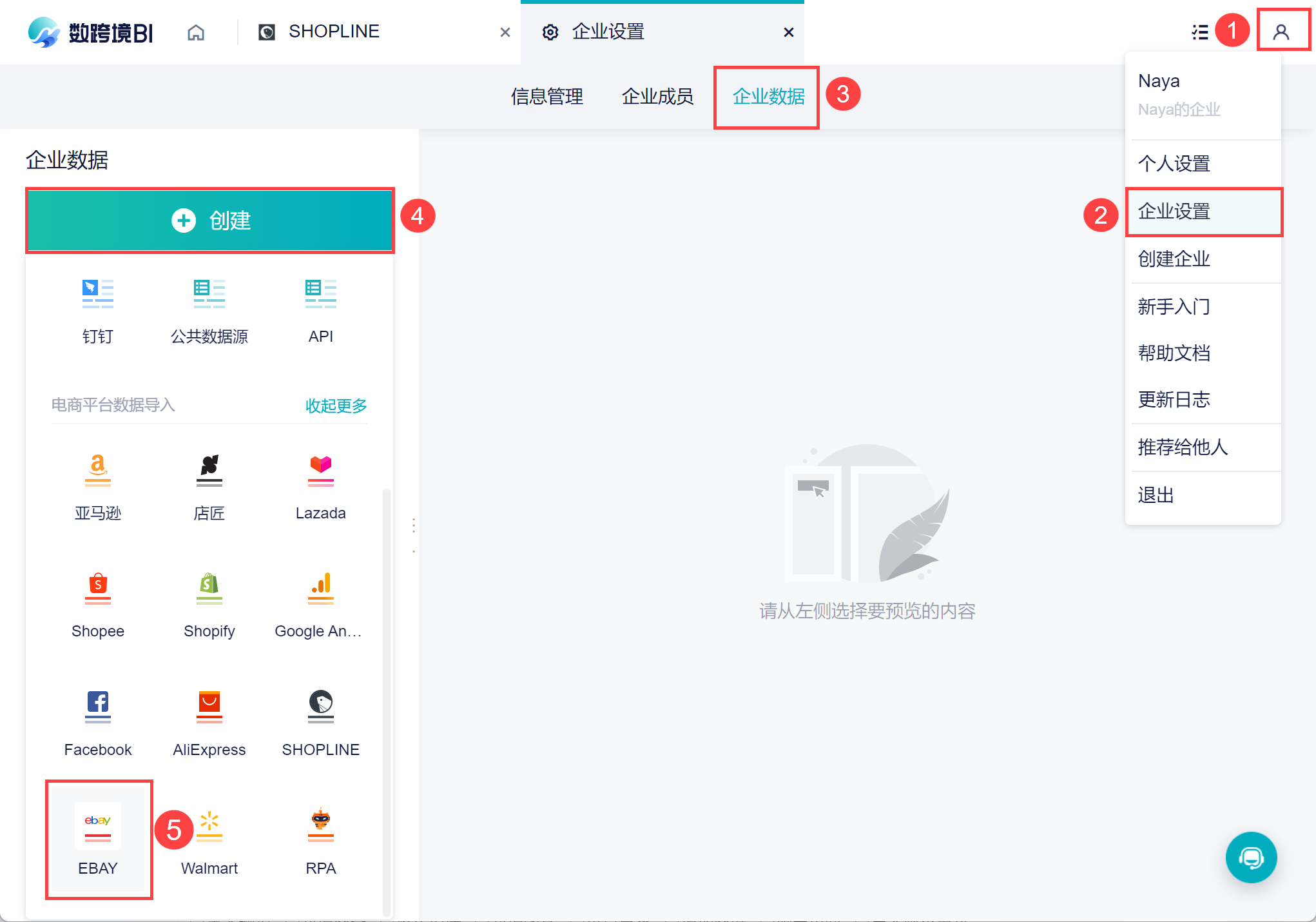Viewport: 1316px width, 922px height.
Task: Close the SHOPLINE tab
Action: [x=505, y=32]
